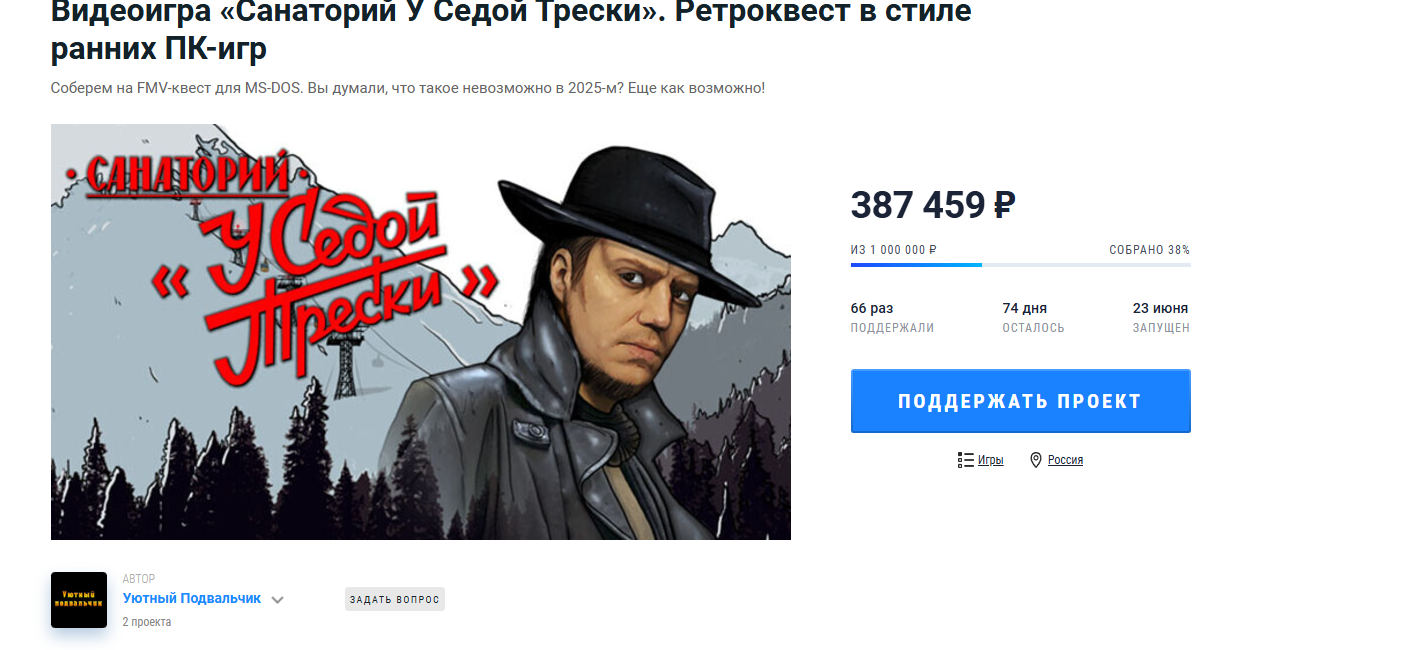
Task: Open the Уютный Подвальчик author name link
Action: (192, 598)
